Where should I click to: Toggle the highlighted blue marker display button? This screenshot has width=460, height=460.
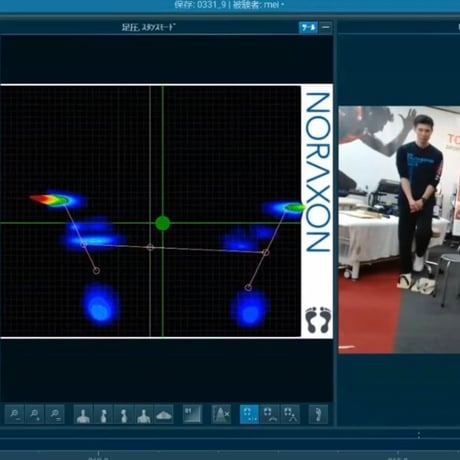[x=249, y=414]
